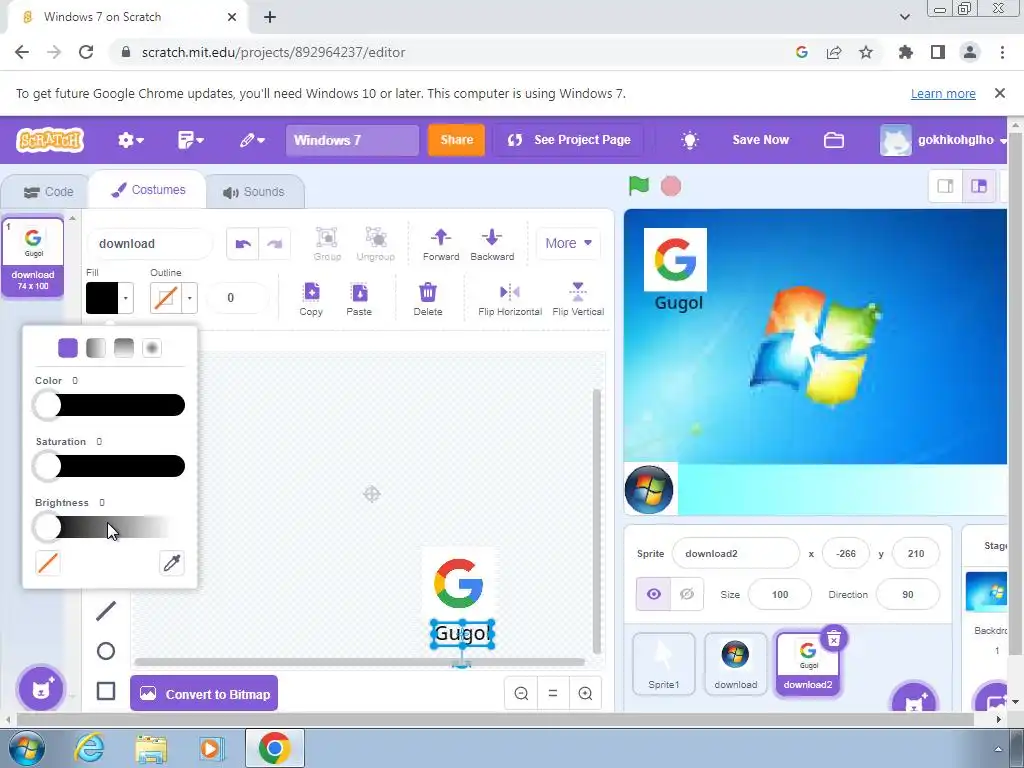Open Chrome Extensions puzzle icon
Image resolution: width=1024 pixels, height=768 pixels.
click(905, 52)
